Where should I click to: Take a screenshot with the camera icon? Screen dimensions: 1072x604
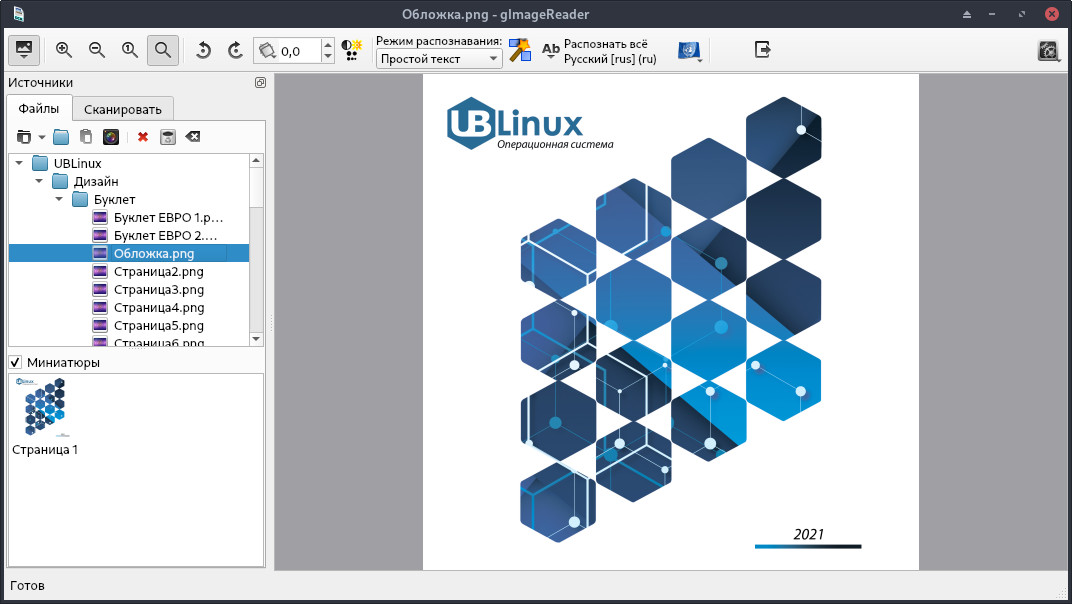click(x=111, y=137)
